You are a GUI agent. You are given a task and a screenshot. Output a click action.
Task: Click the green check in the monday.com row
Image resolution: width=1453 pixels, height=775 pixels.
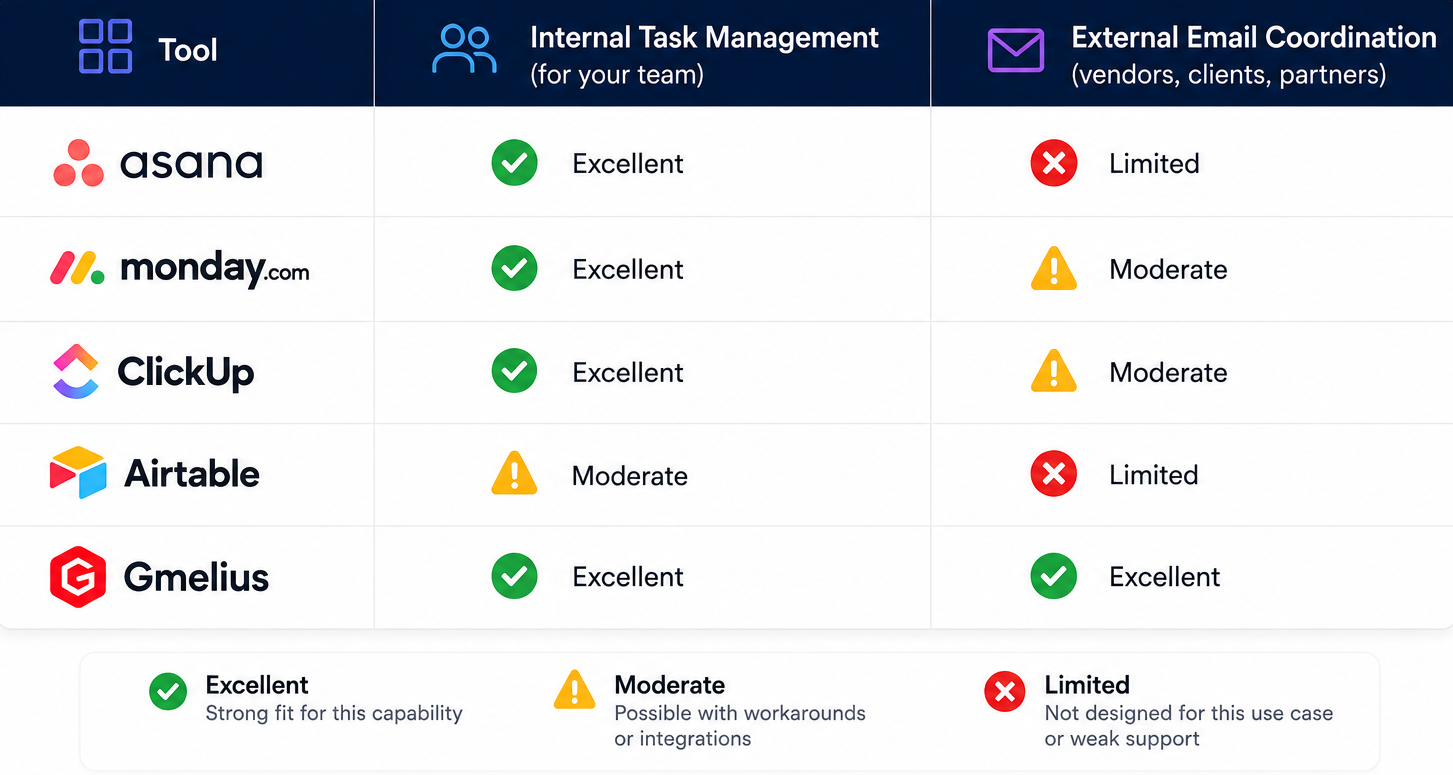[514, 269]
